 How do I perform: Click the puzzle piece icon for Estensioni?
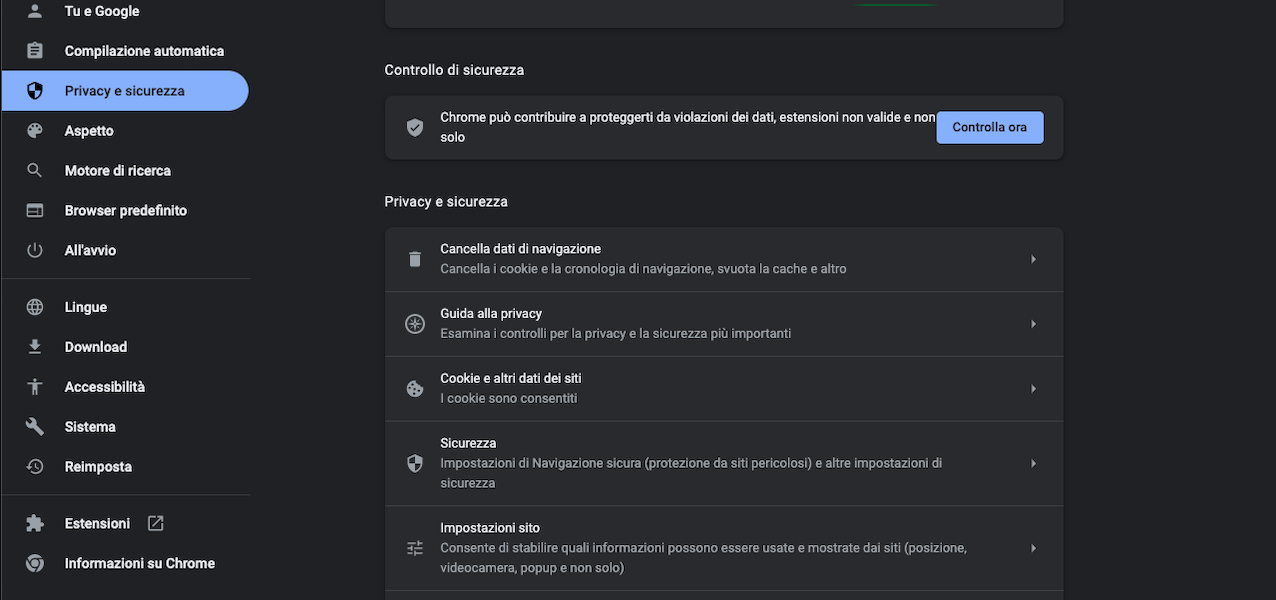[x=35, y=523]
